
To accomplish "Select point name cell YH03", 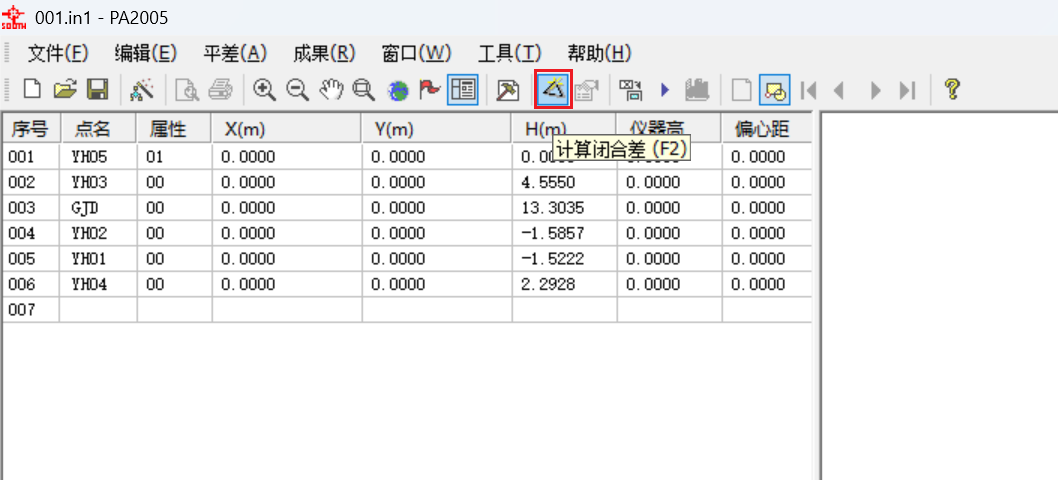I will (99, 182).
